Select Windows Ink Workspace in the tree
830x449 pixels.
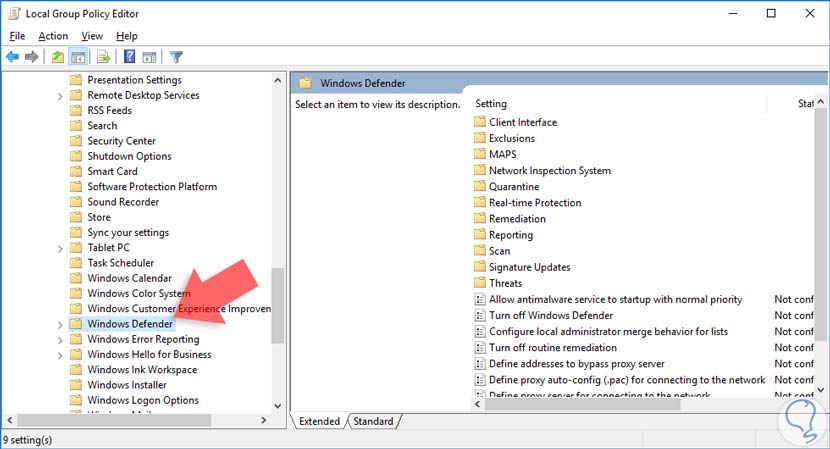click(142, 370)
